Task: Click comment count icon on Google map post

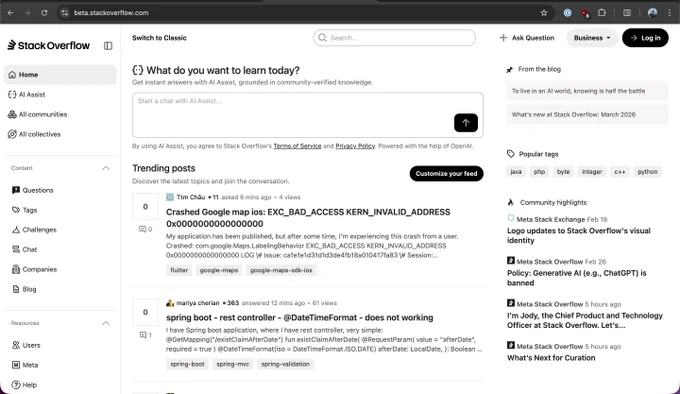Action: point(145,229)
